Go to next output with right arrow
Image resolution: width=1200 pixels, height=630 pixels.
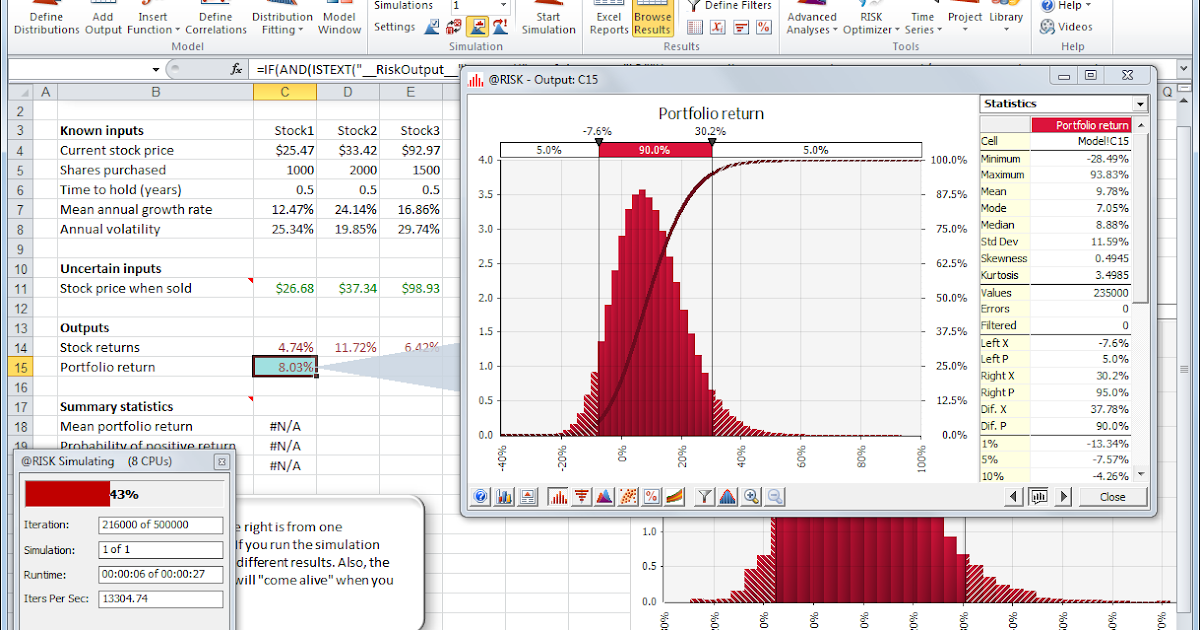point(1064,496)
